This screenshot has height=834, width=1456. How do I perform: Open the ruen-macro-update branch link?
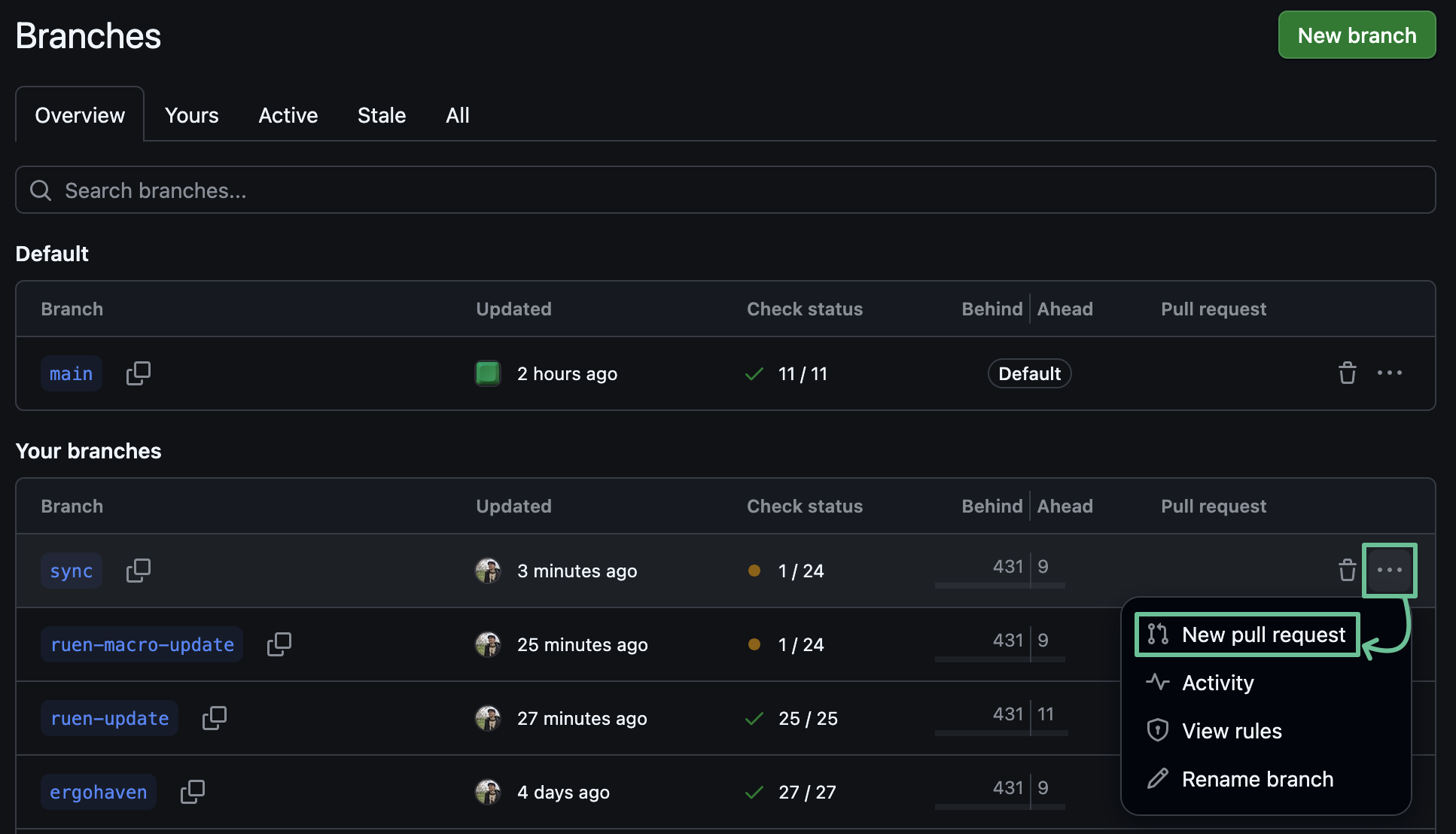[x=142, y=644]
